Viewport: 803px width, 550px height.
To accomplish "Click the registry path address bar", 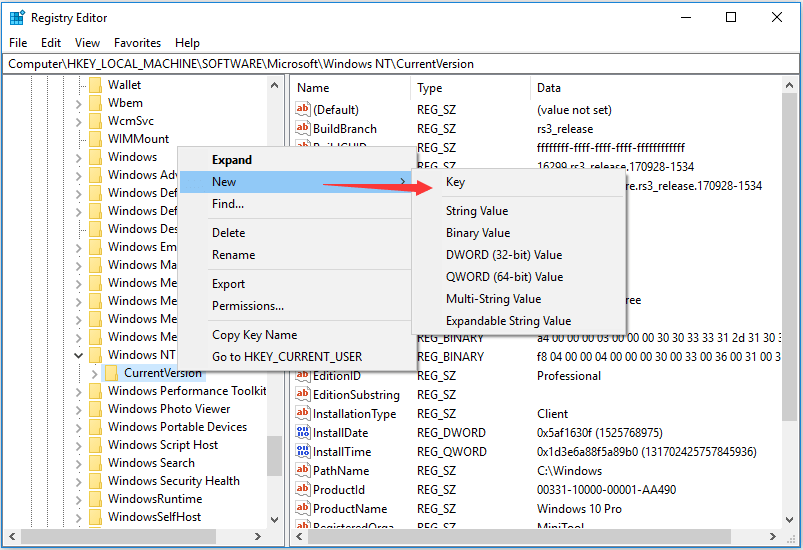I will (400, 64).
